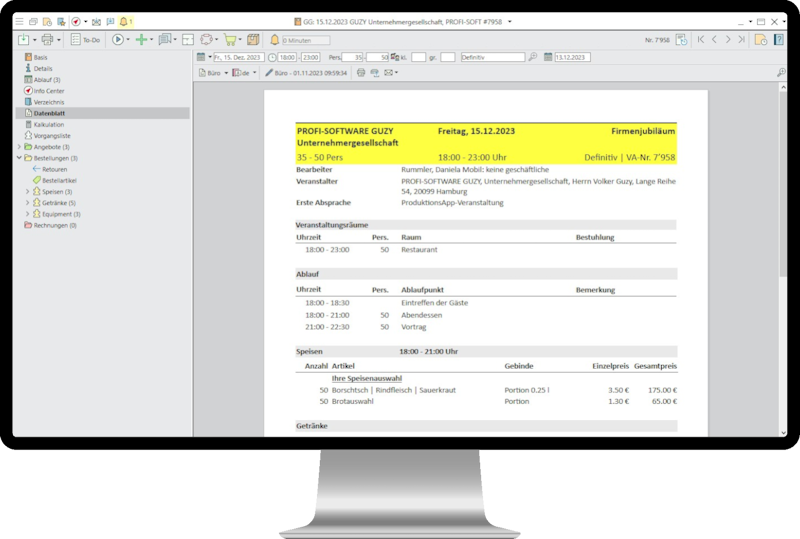Click the speech bubbles notes icon
The height and width of the screenshot is (539, 800).
tap(165, 39)
